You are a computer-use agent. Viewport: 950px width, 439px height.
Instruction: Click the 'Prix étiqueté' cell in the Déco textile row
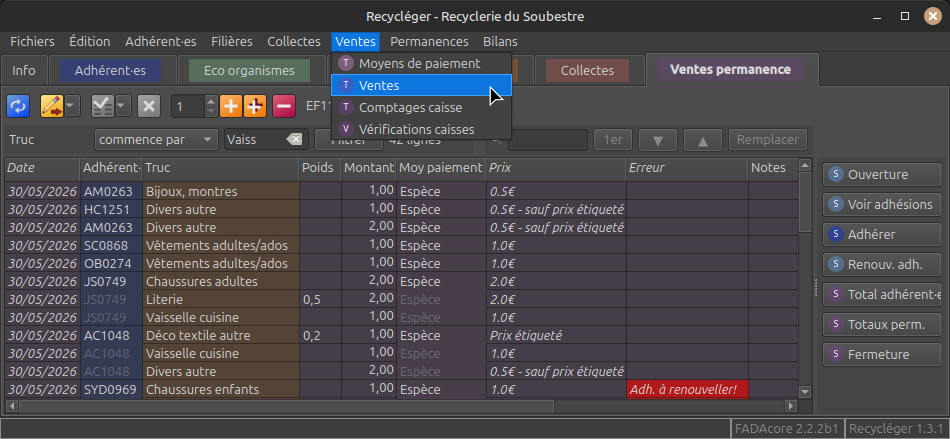(x=556, y=335)
